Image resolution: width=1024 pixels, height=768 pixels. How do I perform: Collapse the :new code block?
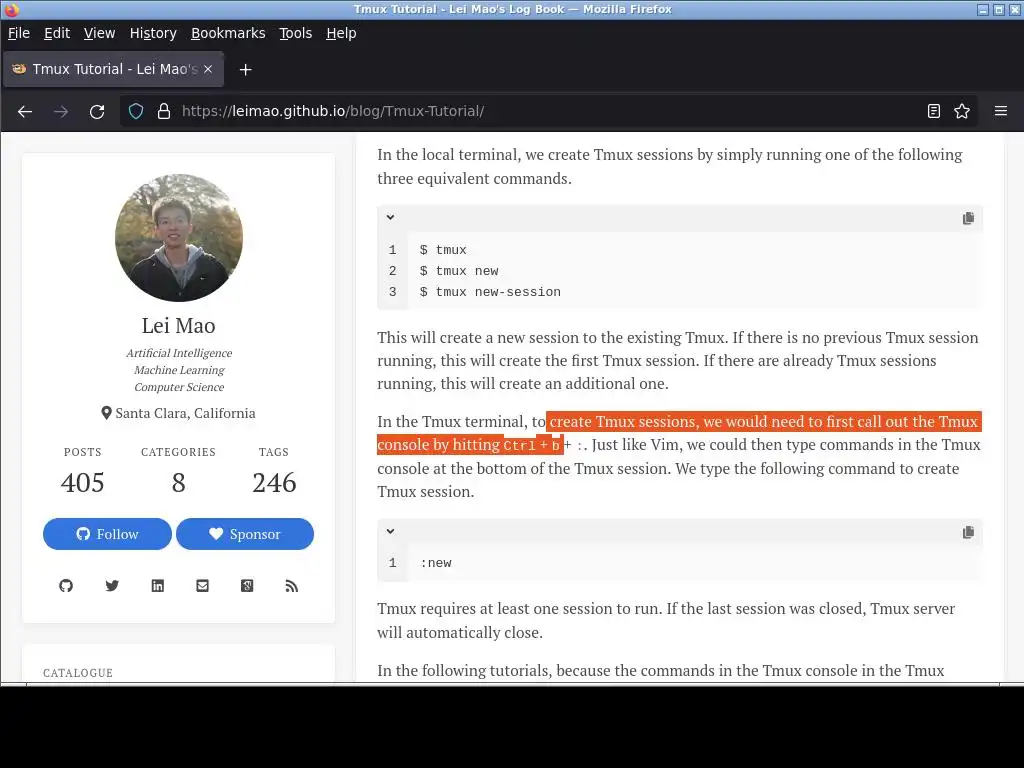[390, 532]
